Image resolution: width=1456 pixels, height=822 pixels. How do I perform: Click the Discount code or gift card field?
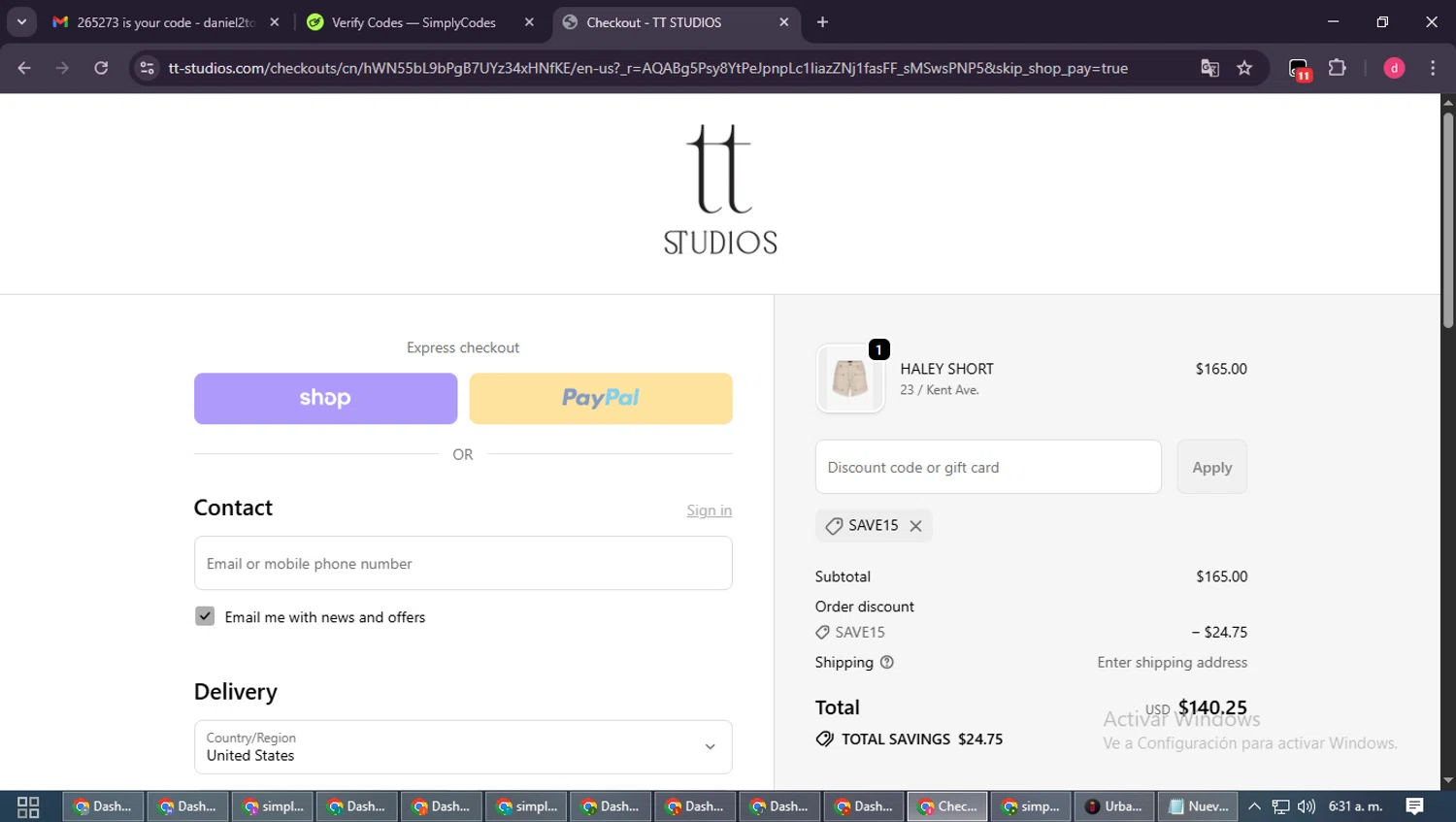click(988, 467)
